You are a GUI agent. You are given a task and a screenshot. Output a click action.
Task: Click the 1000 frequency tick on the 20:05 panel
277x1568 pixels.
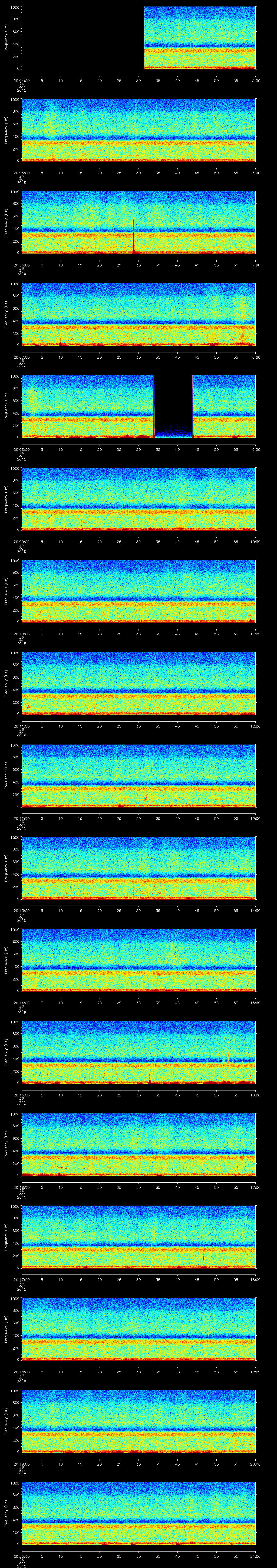tap(15, 100)
